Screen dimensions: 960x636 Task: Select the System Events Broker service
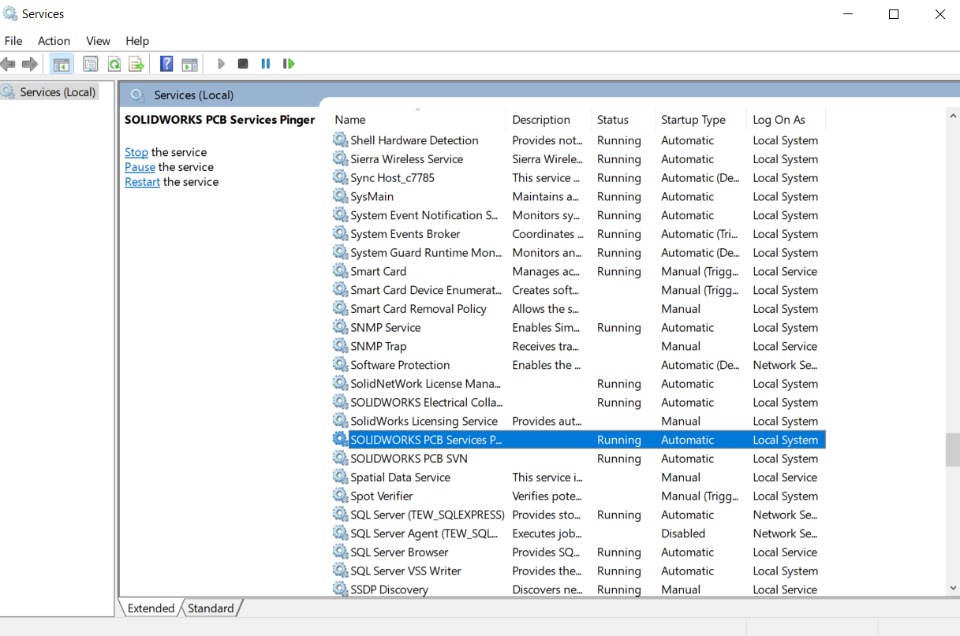point(579,234)
